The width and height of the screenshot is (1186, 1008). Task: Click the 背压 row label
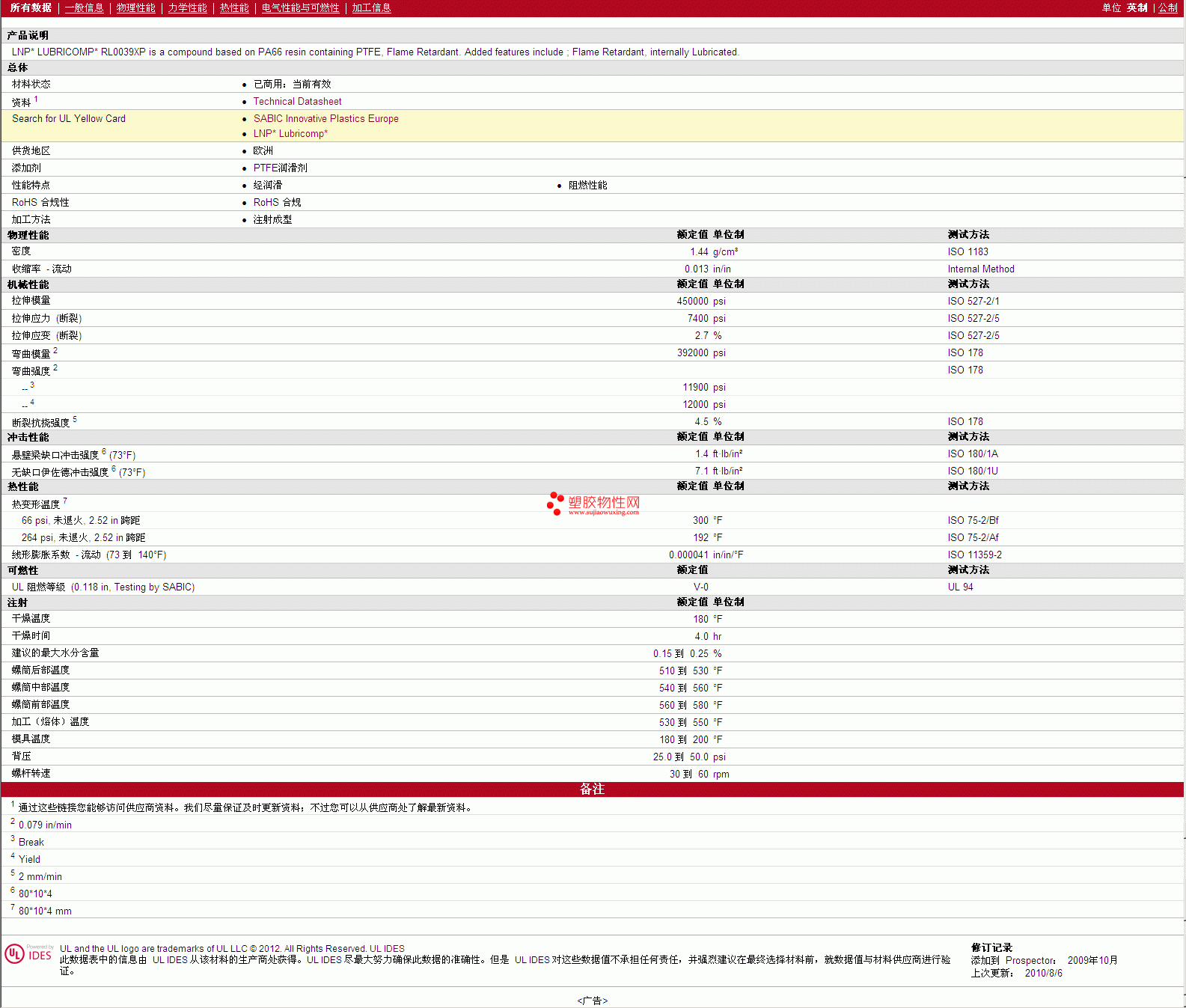(x=21, y=756)
